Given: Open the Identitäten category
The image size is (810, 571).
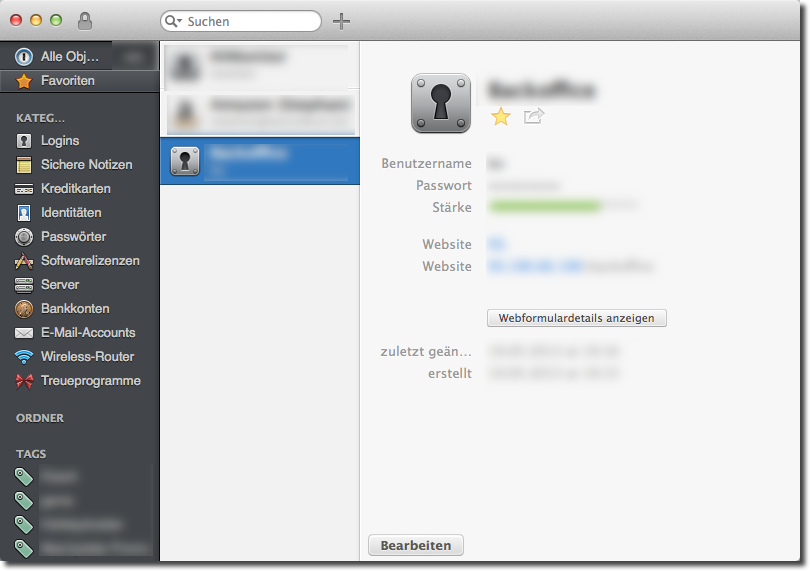Looking at the screenshot, I should coord(71,212).
